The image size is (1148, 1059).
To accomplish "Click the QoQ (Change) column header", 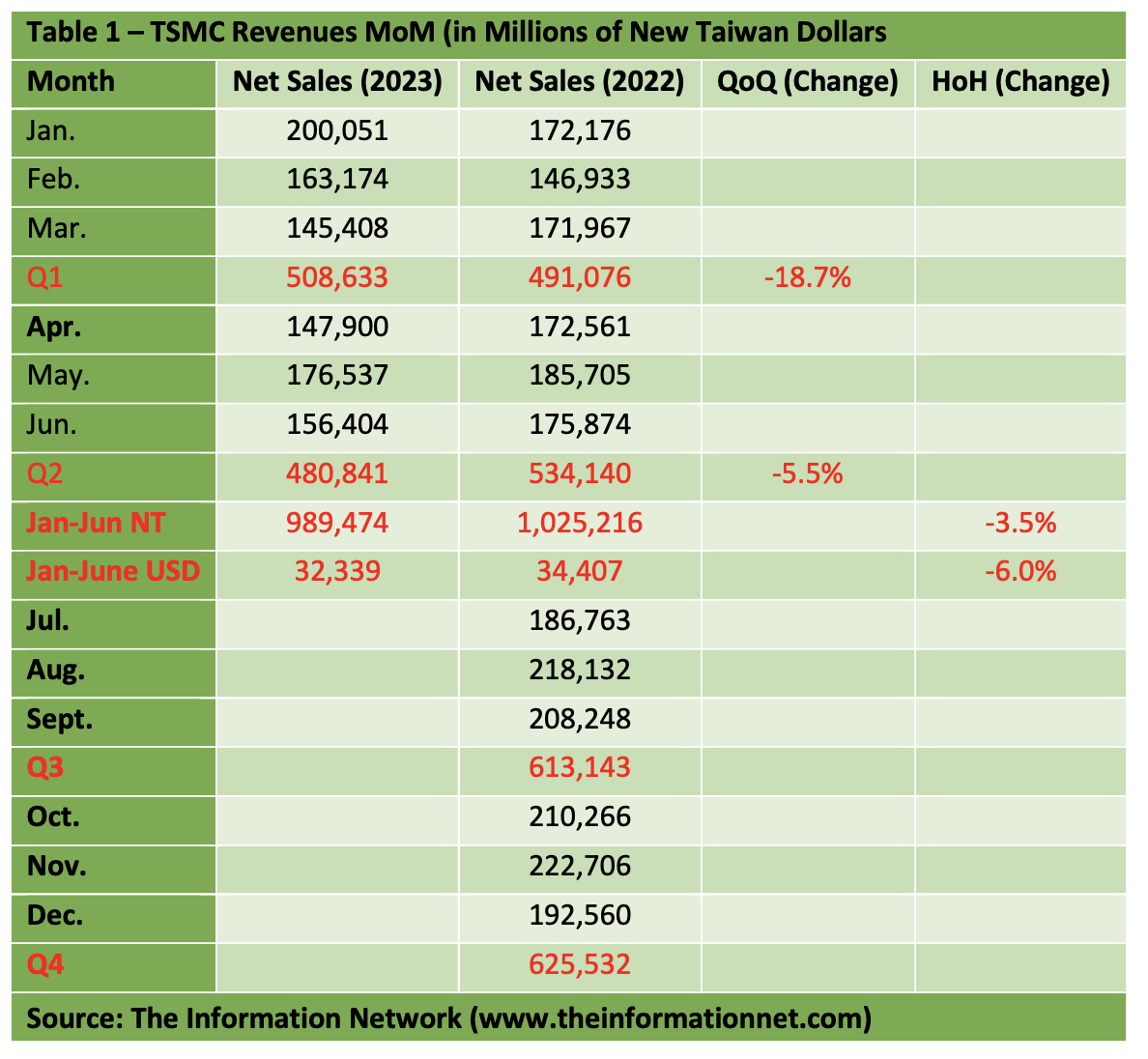I will (x=808, y=82).
